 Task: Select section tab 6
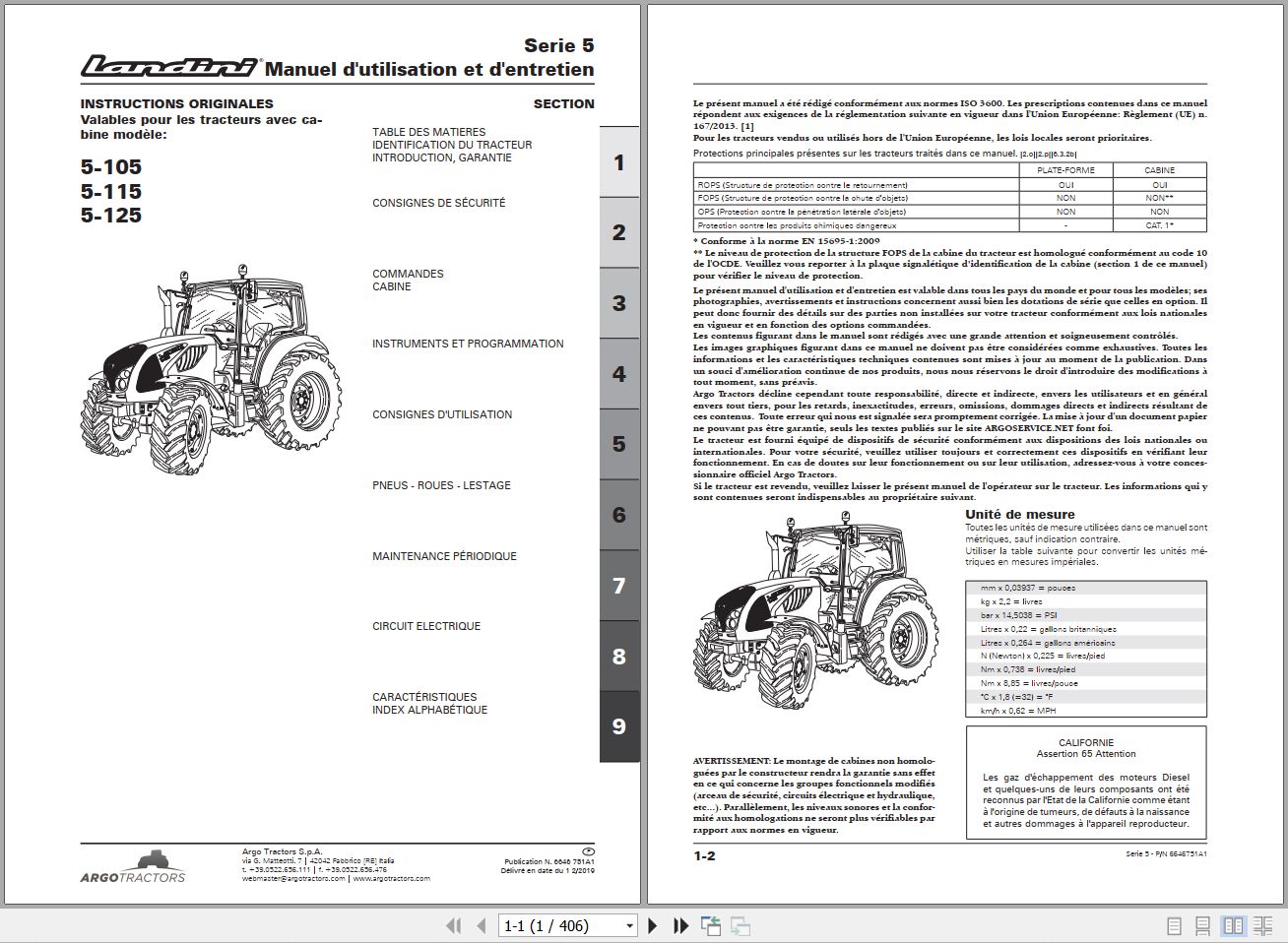(x=619, y=515)
